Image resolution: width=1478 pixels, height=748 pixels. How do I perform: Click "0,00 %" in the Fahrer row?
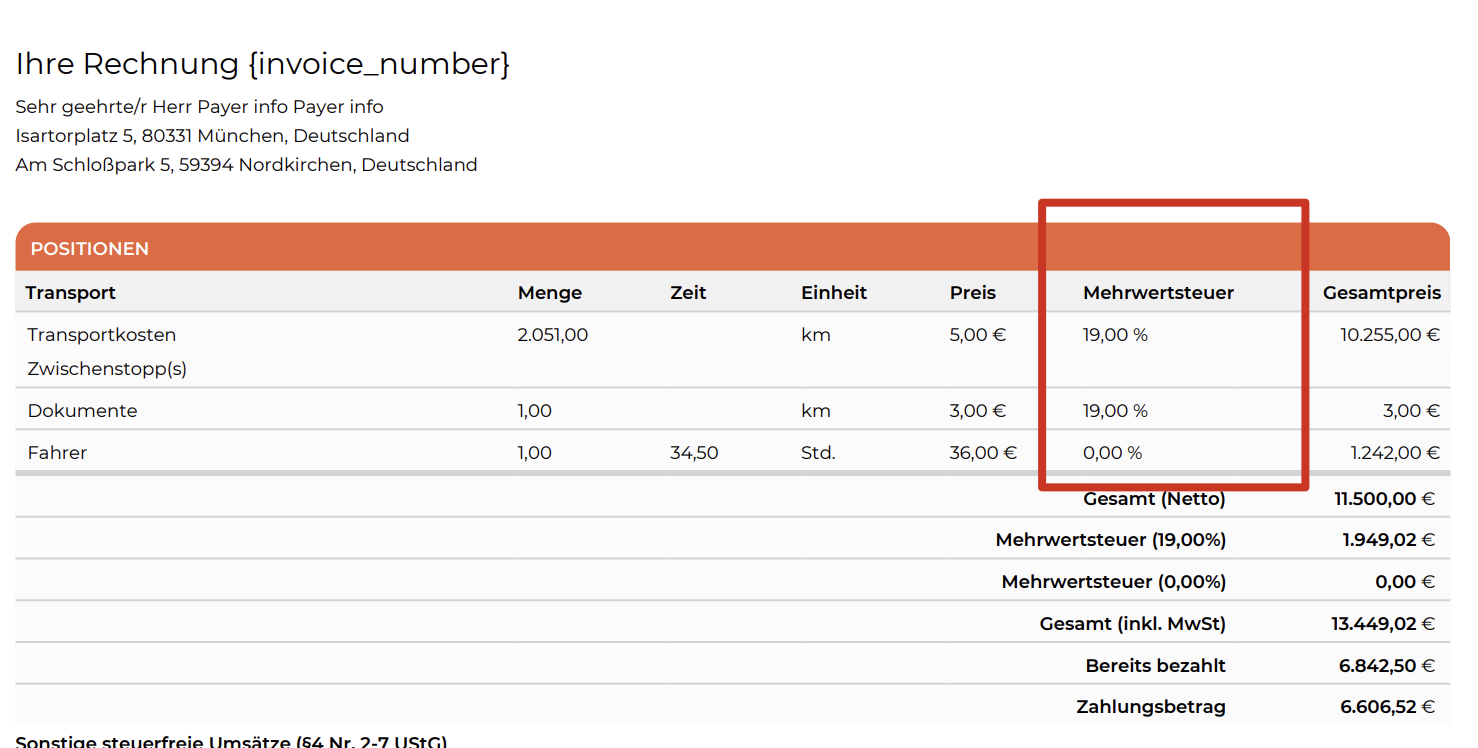tap(1112, 453)
